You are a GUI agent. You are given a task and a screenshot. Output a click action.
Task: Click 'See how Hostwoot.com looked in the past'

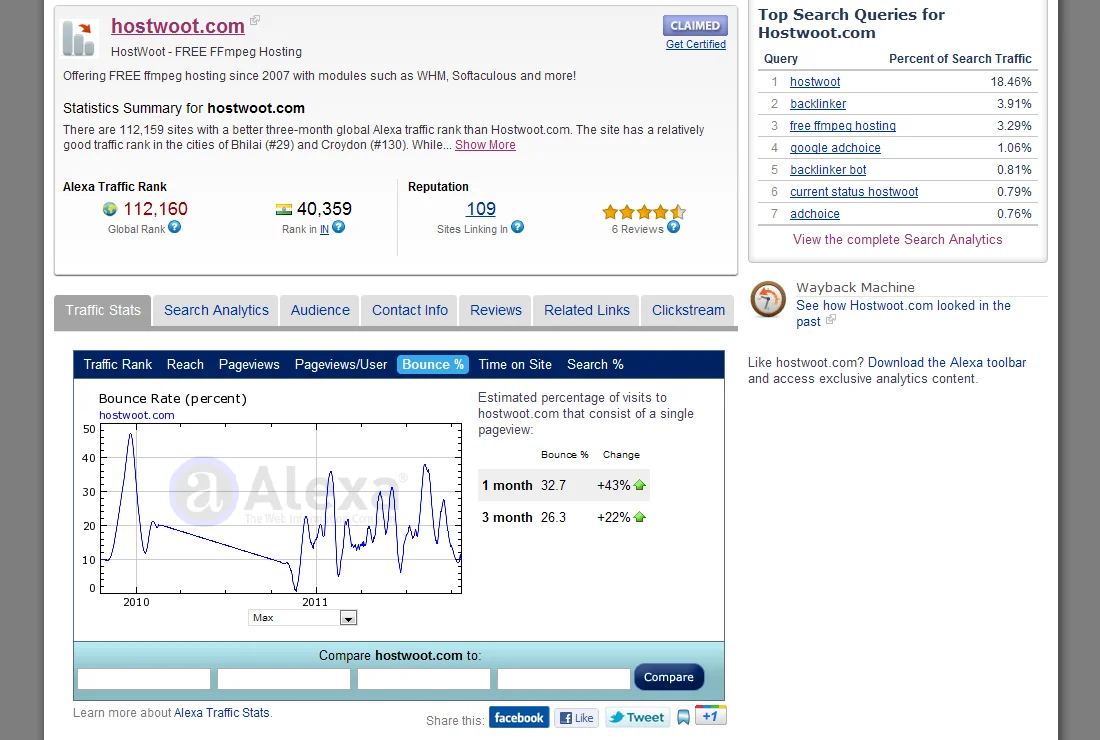[x=904, y=314]
